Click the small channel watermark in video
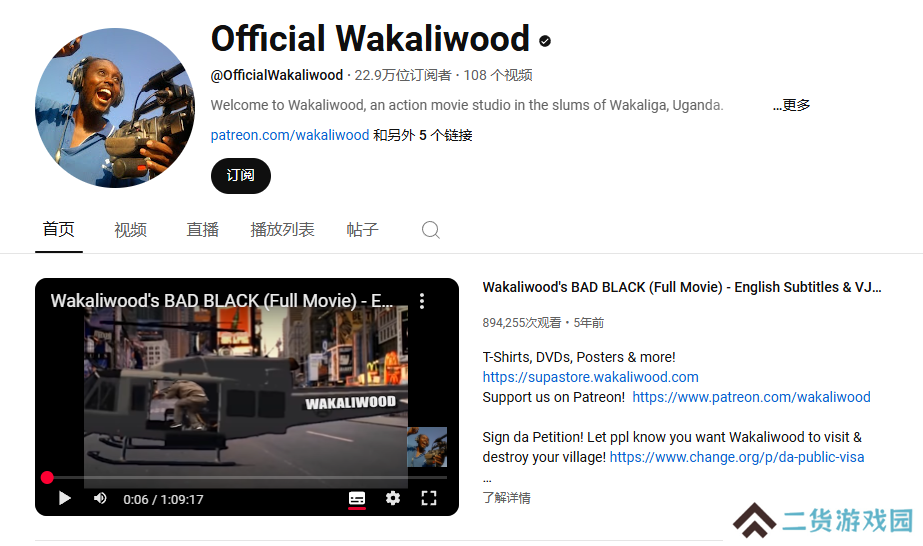This screenshot has height=546, width=923. pyautogui.click(x=427, y=447)
